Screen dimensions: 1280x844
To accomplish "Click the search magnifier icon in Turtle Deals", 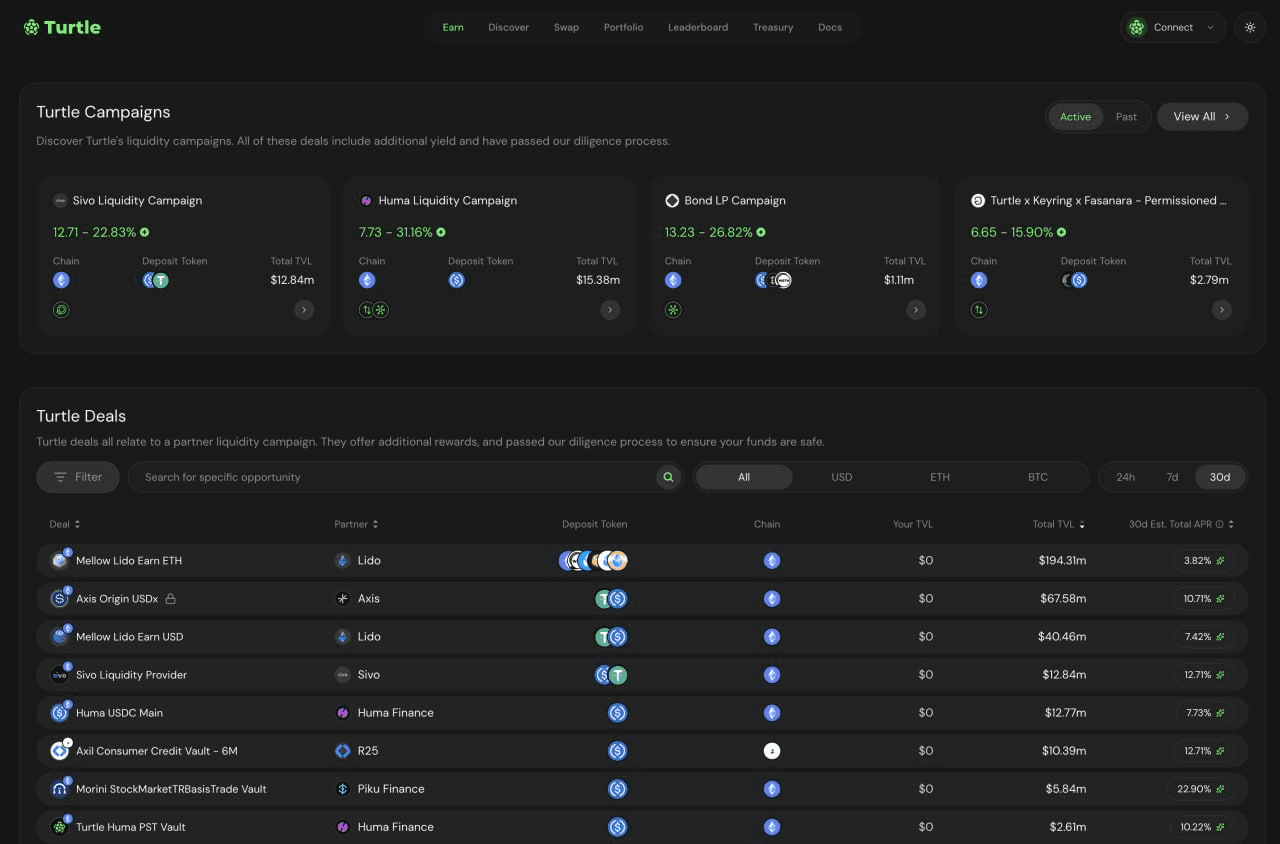I will point(668,477).
